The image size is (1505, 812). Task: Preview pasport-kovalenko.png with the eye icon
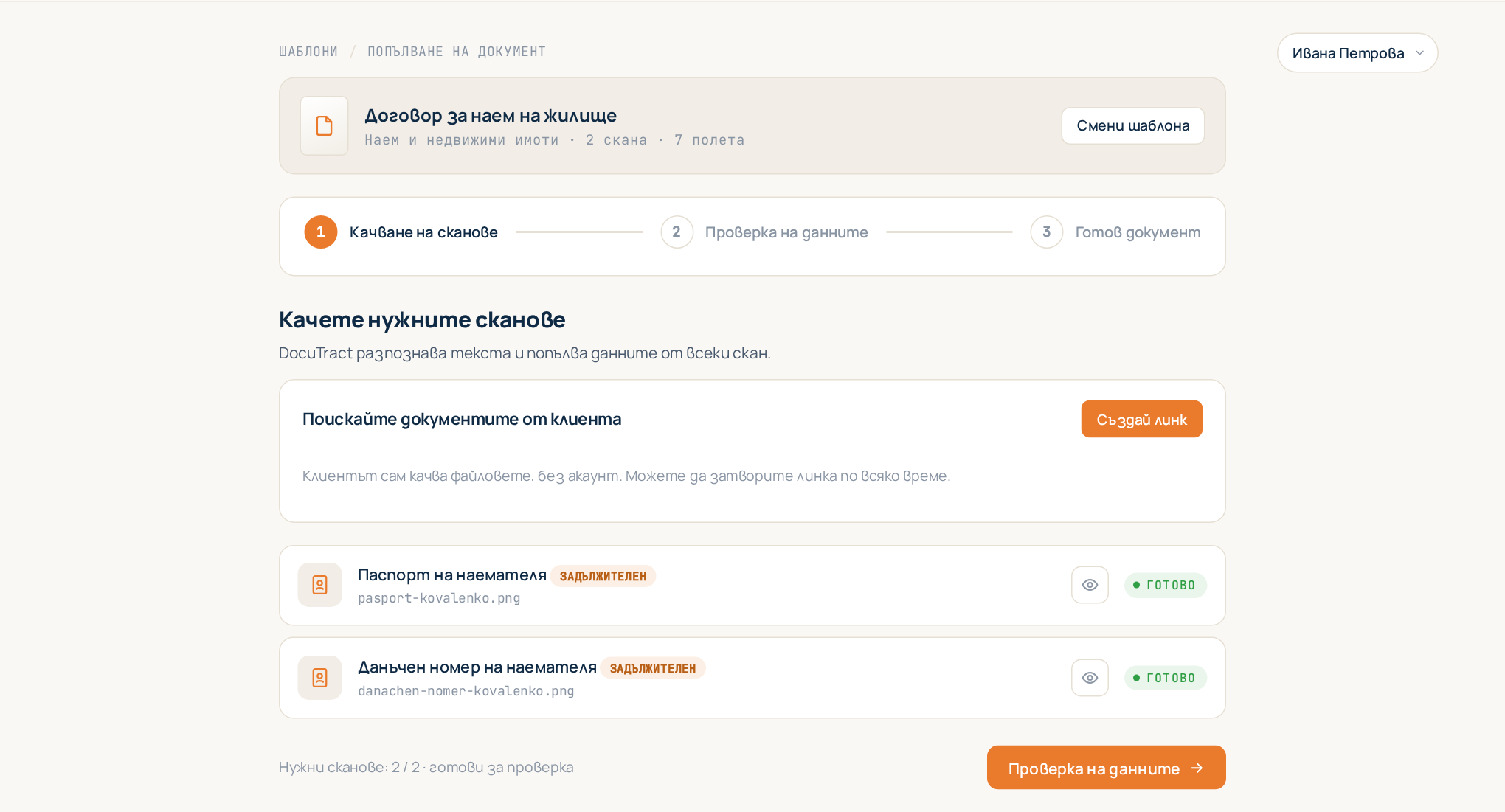coord(1090,585)
